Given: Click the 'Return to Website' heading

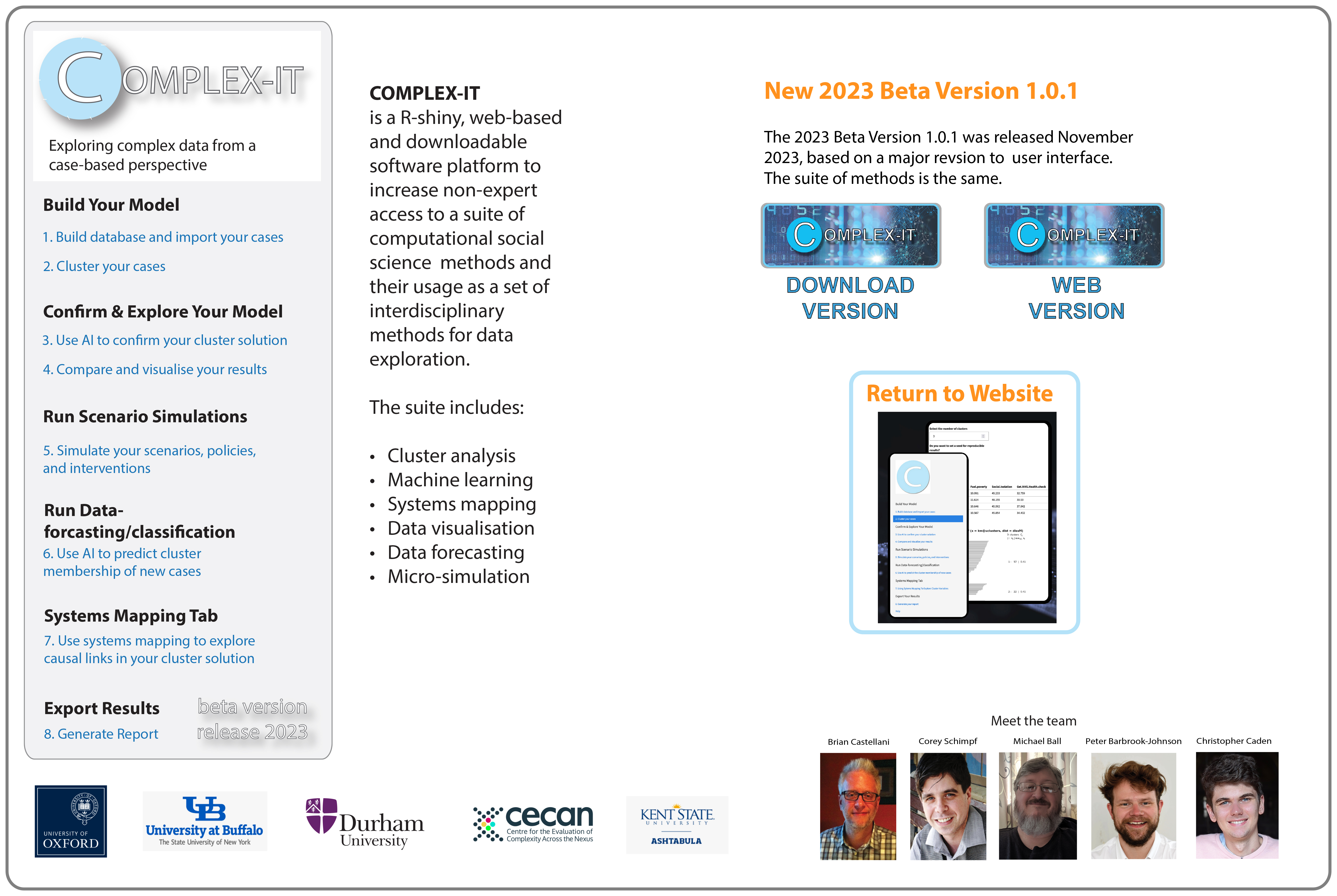Looking at the screenshot, I should (x=960, y=394).
